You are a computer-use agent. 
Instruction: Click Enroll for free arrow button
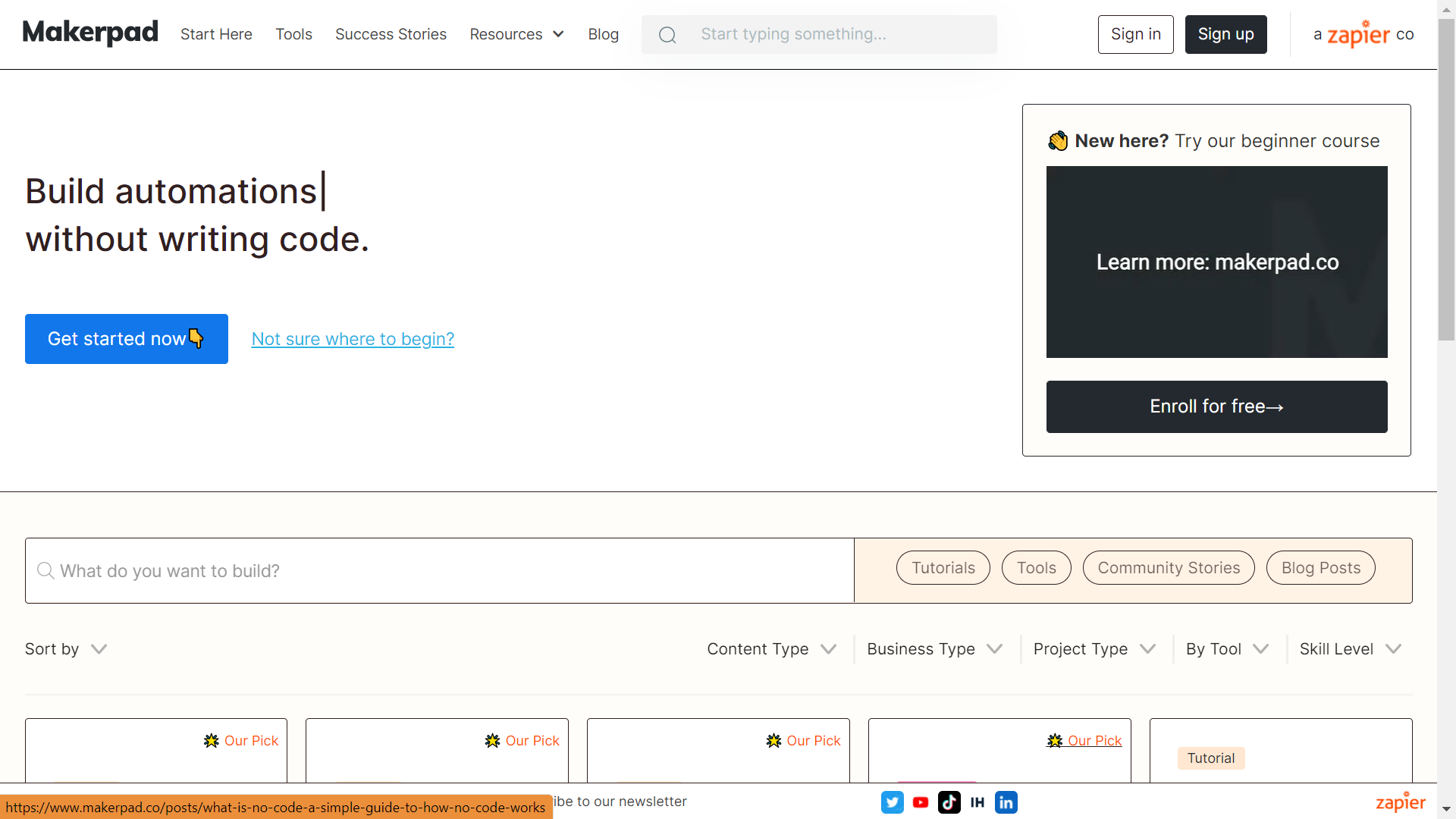(x=1217, y=406)
